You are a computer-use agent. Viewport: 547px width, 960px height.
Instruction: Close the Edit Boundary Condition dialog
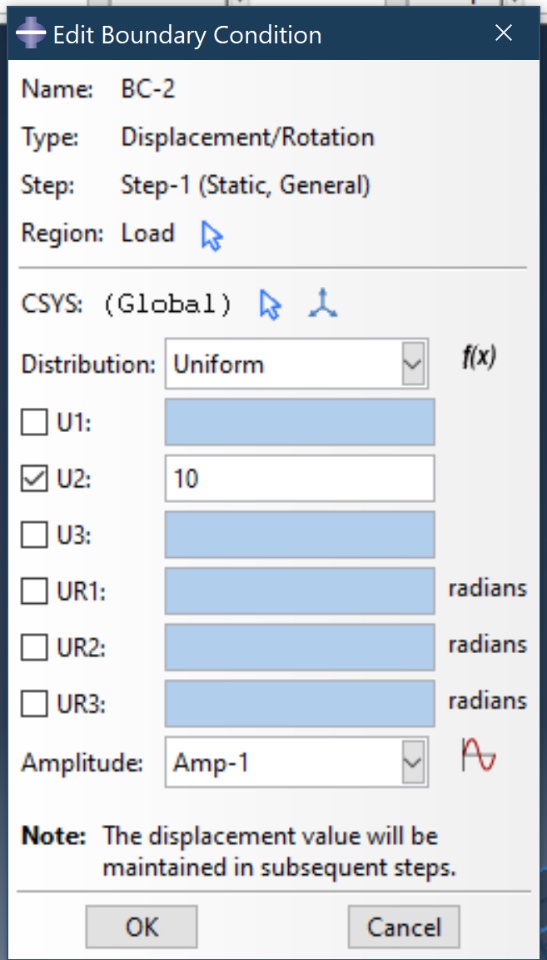coord(504,33)
